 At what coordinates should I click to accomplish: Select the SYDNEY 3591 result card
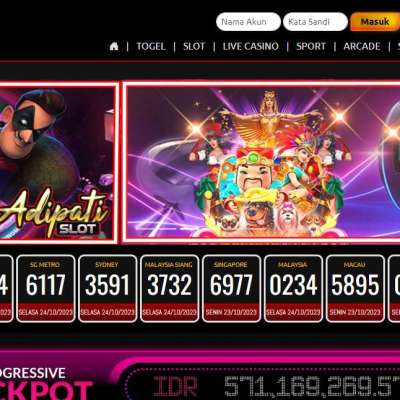[x=108, y=289]
